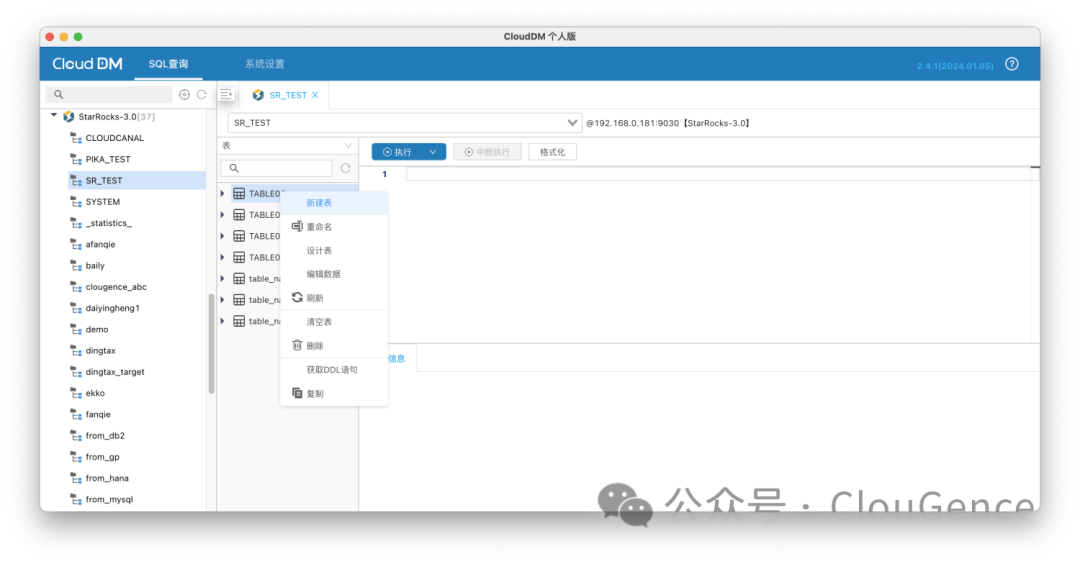Select the fanqie schema
The image size is (1080, 564).
(98, 415)
